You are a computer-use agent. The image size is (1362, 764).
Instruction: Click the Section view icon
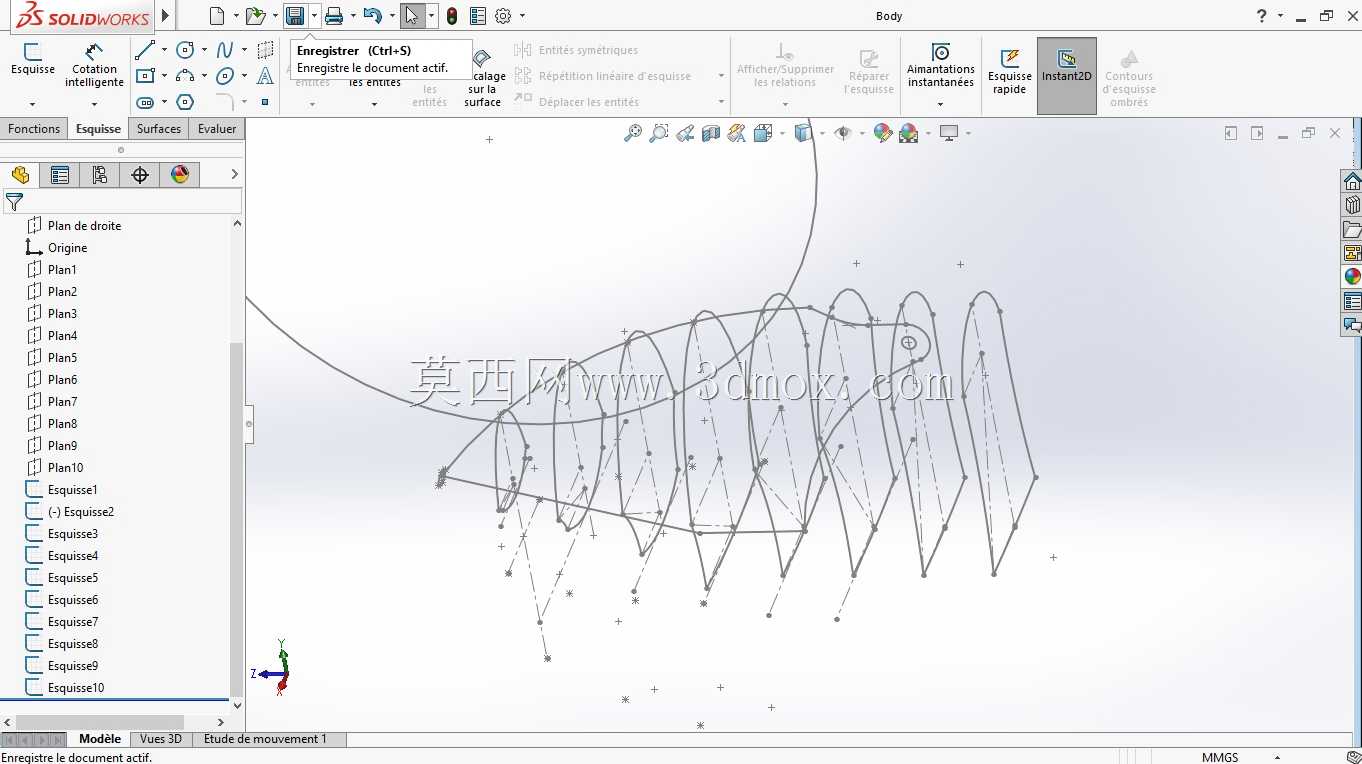711,133
